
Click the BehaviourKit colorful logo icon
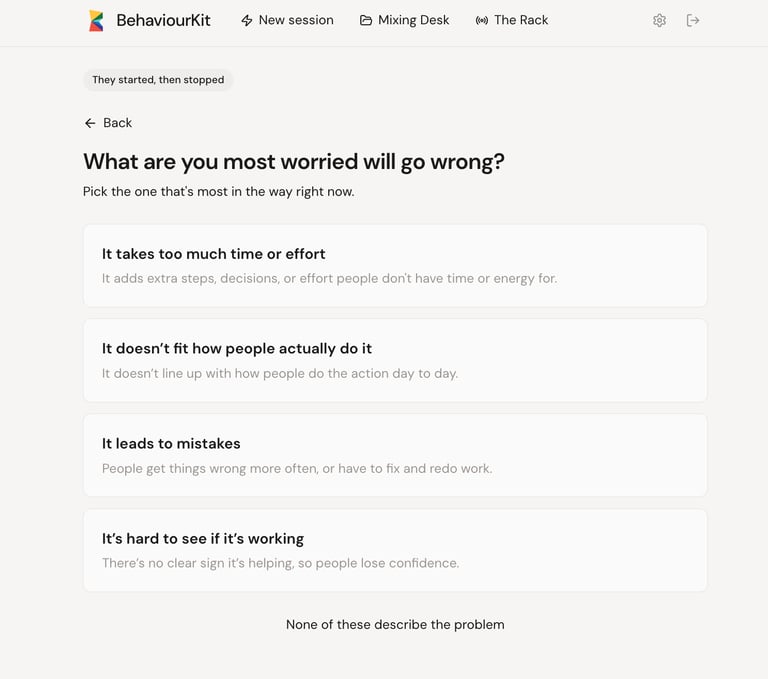(96, 20)
